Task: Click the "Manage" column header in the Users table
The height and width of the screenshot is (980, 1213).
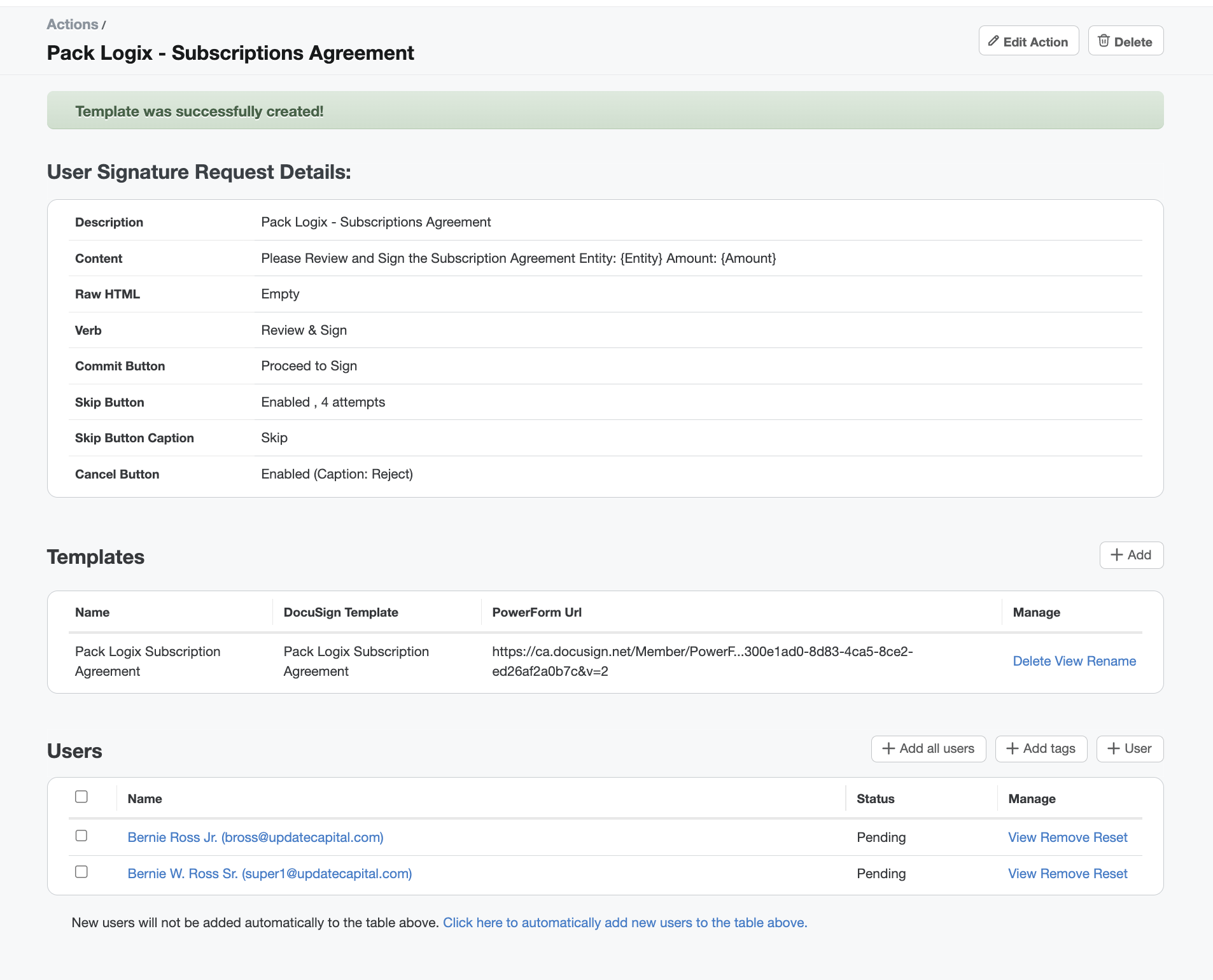Action: tap(1032, 799)
